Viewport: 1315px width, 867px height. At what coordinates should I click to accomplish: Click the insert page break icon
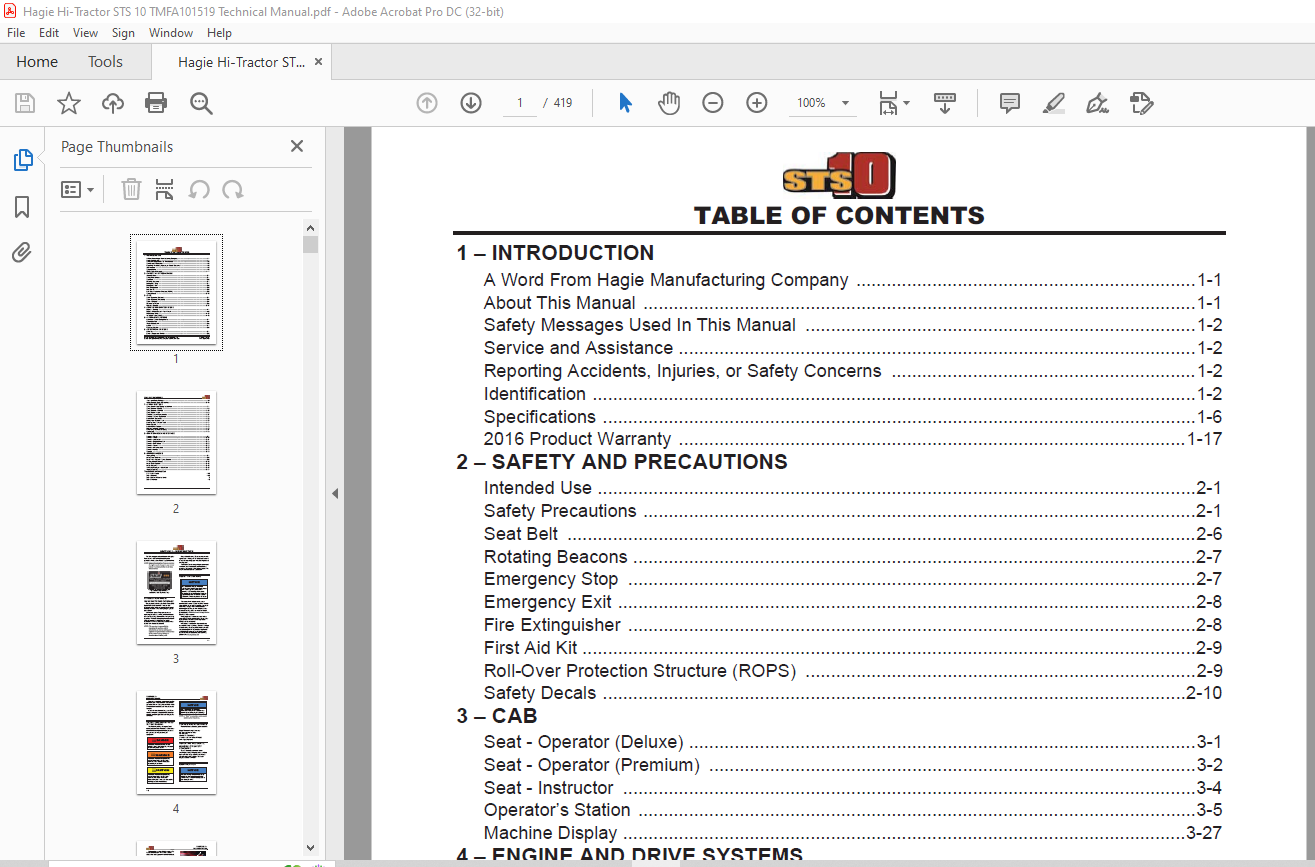click(165, 189)
